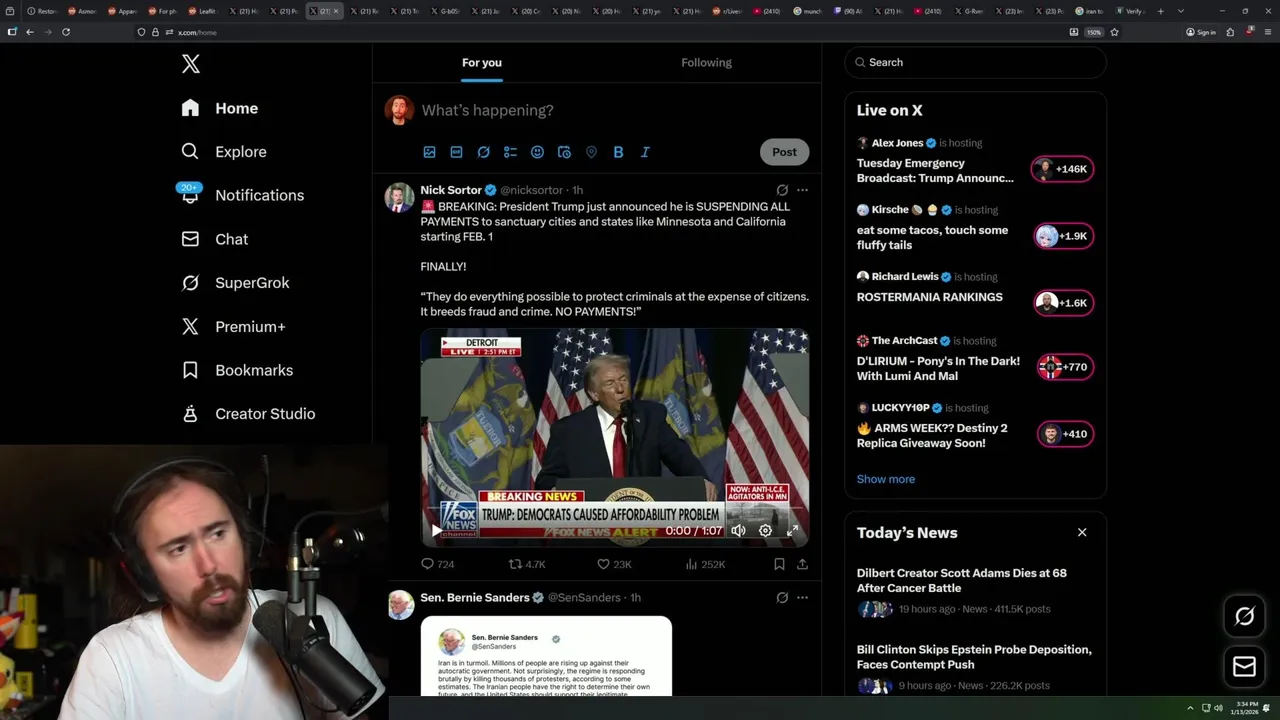
Task: Go to Home in the sidebar
Action: point(220,108)
